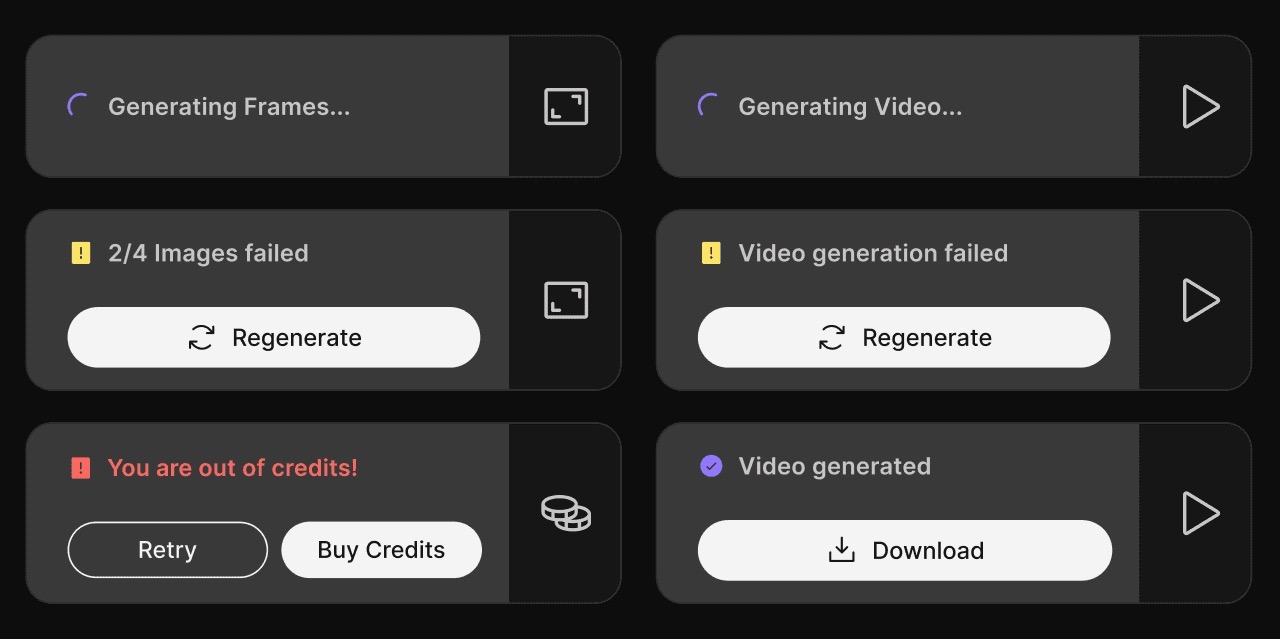1280x639 pixels.
Task: Click Regenerate under 2/4 Images failed
Action: (274, 337)
